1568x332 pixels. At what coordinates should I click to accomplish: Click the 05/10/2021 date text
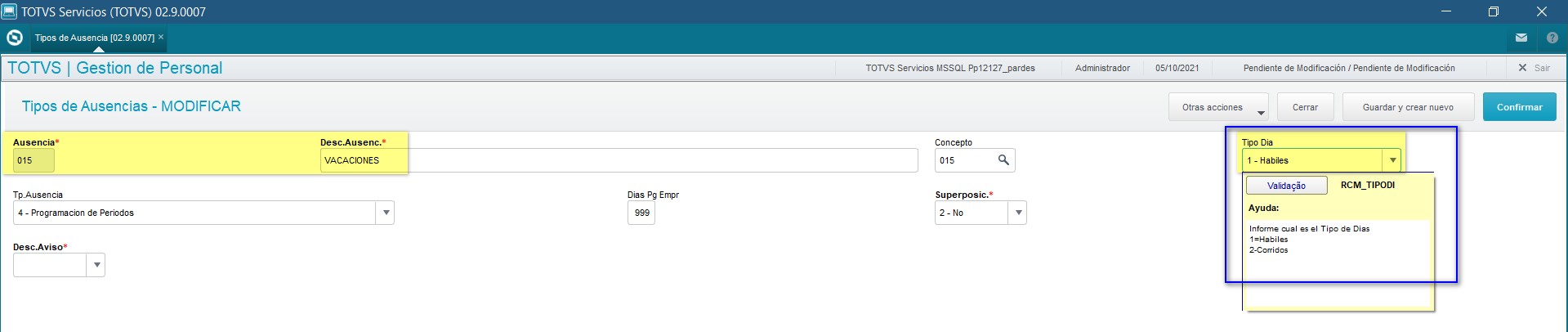click(x=1177, y=68)
